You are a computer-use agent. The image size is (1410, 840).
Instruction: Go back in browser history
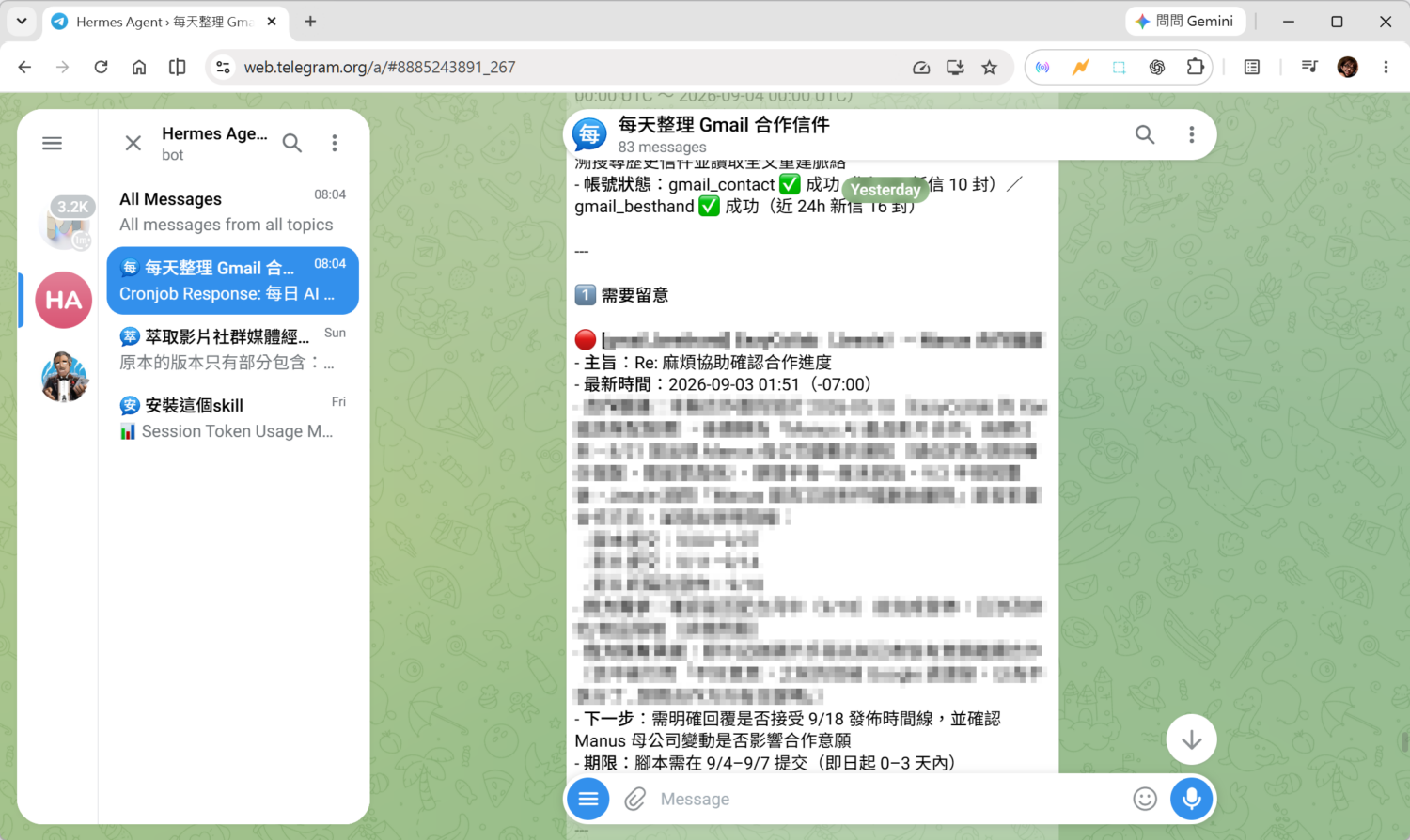click(25, 67)
